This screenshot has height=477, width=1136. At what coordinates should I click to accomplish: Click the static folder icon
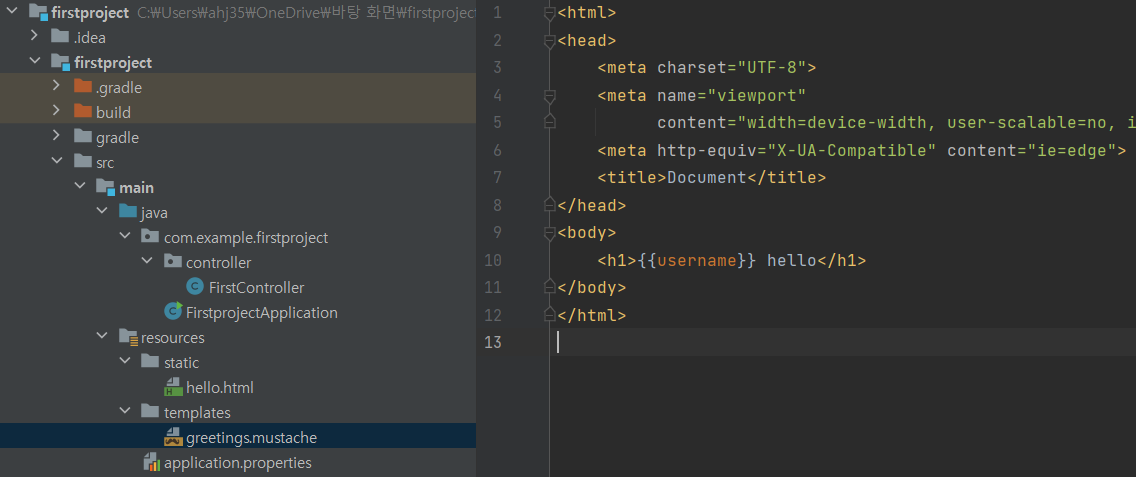(x=150, y=362)
